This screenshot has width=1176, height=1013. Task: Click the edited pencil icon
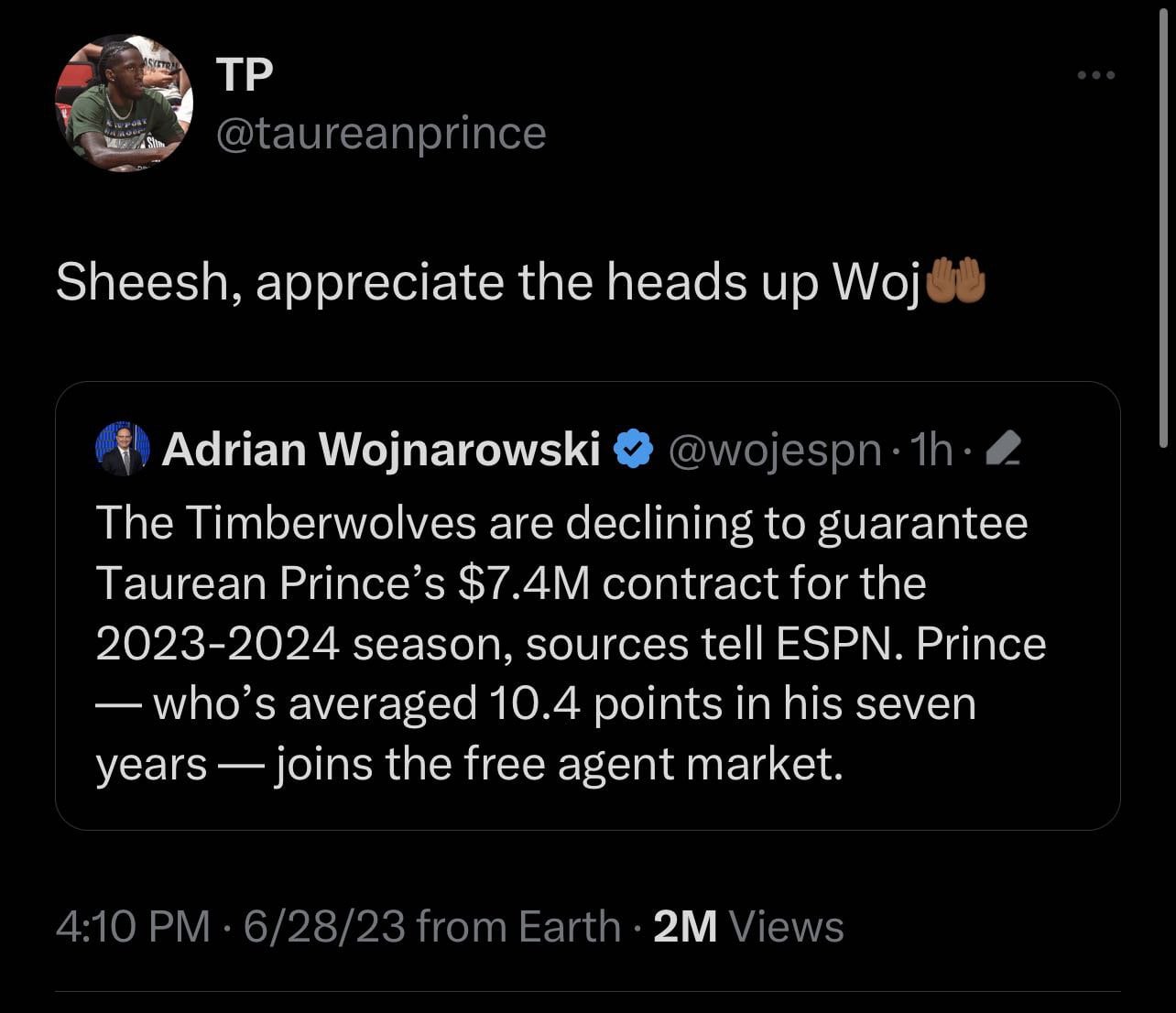(1006, 450)
